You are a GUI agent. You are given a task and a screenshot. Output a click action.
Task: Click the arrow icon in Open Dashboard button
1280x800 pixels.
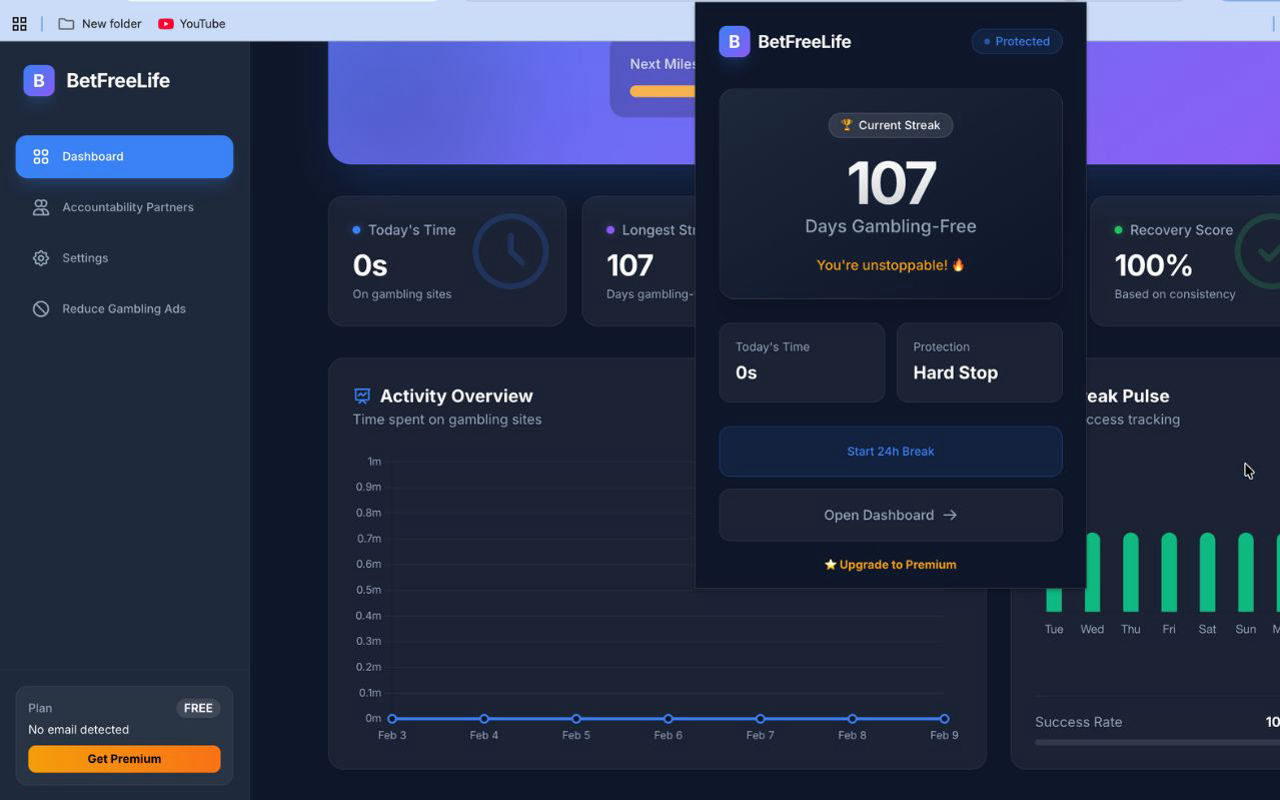(x=950, y=515)
